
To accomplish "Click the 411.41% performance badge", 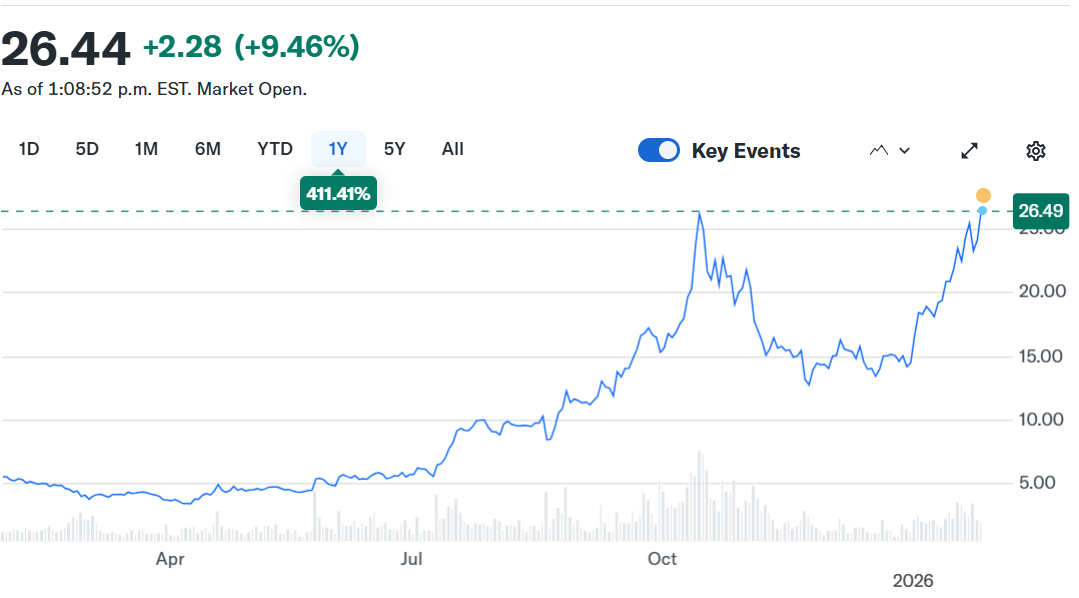I will [x=338, y=194].
